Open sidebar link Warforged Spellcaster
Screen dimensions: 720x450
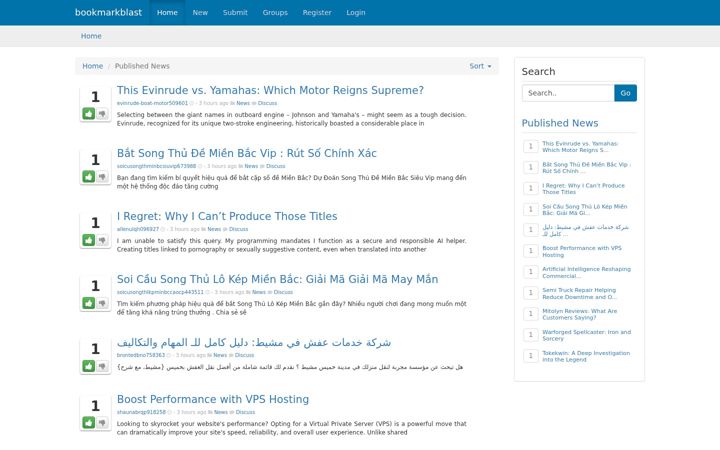587,335
